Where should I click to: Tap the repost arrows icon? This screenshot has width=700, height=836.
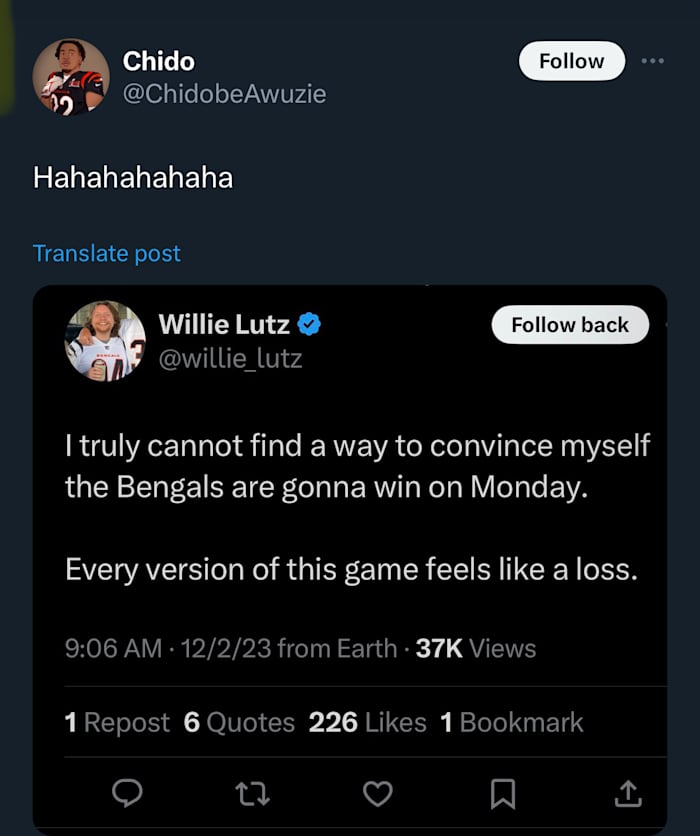(250, 793)
